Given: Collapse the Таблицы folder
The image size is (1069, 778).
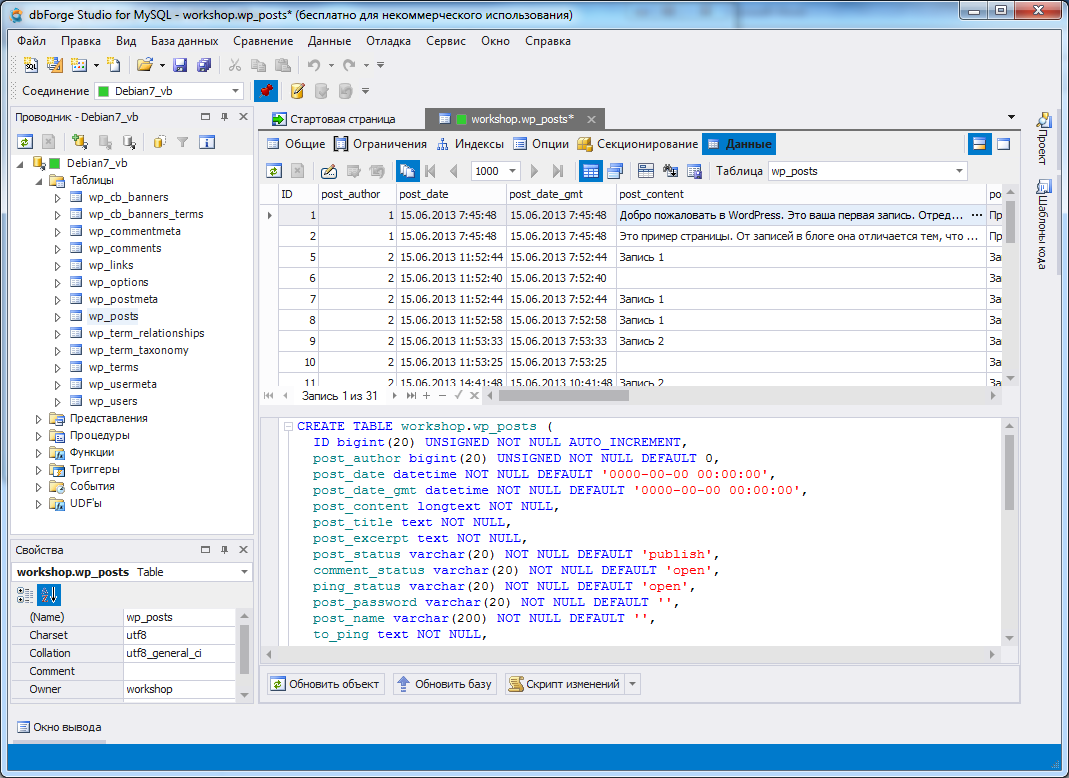Looking at the screenshot, I should pyautogui.click(x=38, y=181).
